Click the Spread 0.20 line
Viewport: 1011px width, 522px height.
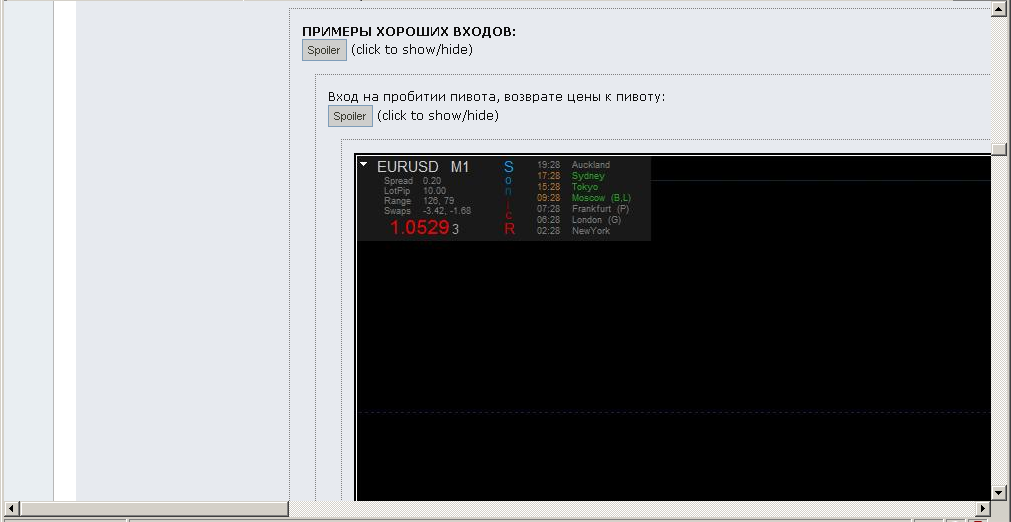tap(413, 181)
